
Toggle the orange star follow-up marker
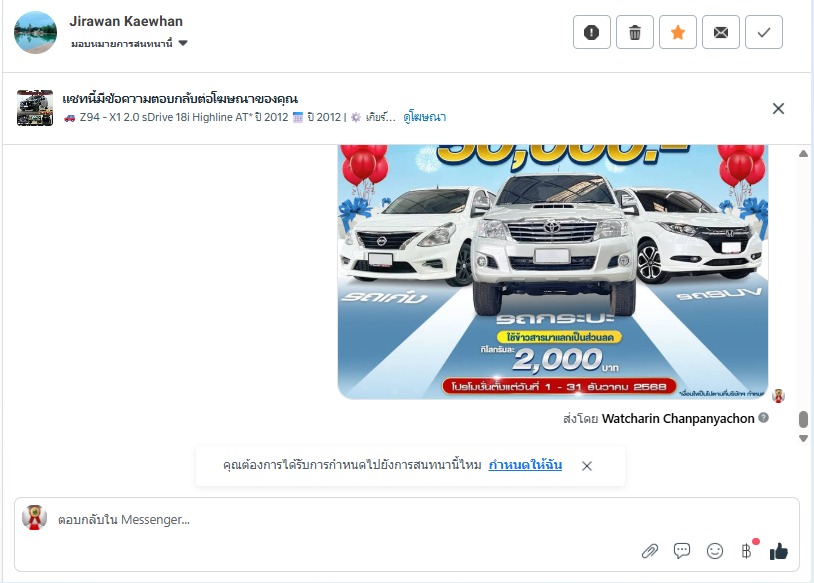677,32
